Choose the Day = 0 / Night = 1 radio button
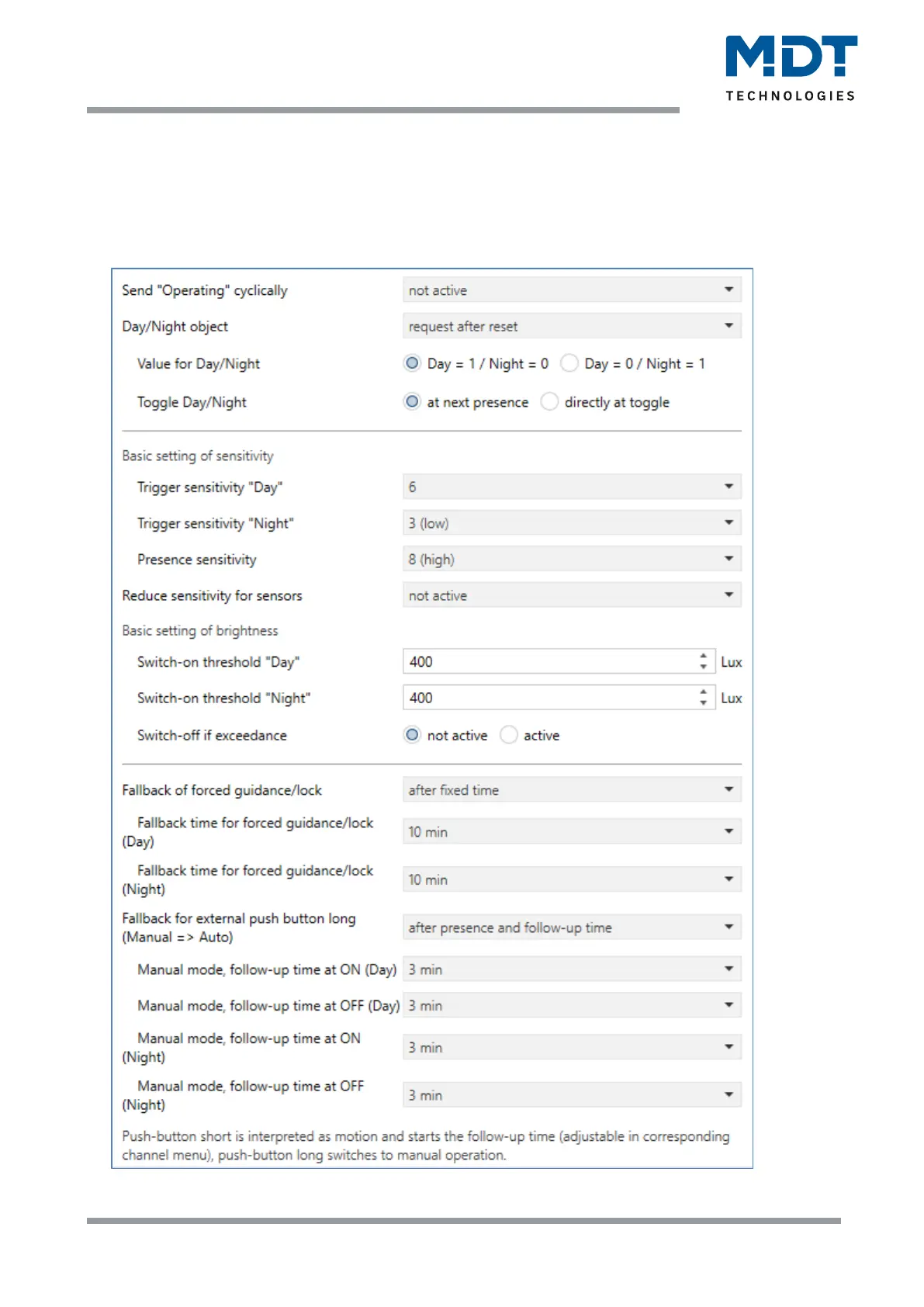924x1307 pixels. (569, 363)
